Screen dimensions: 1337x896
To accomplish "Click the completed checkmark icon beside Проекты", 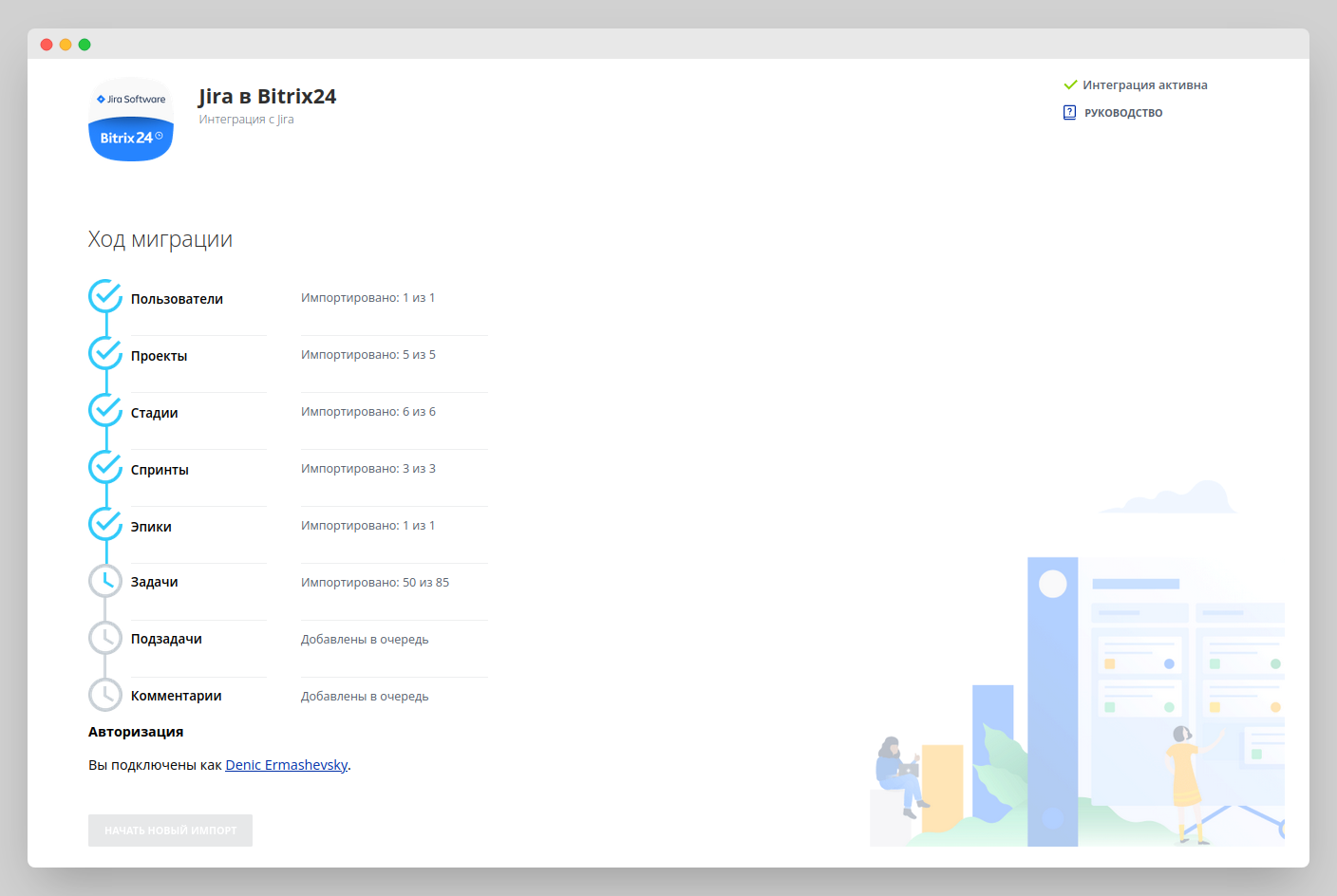I will click(x=105, y=354).
